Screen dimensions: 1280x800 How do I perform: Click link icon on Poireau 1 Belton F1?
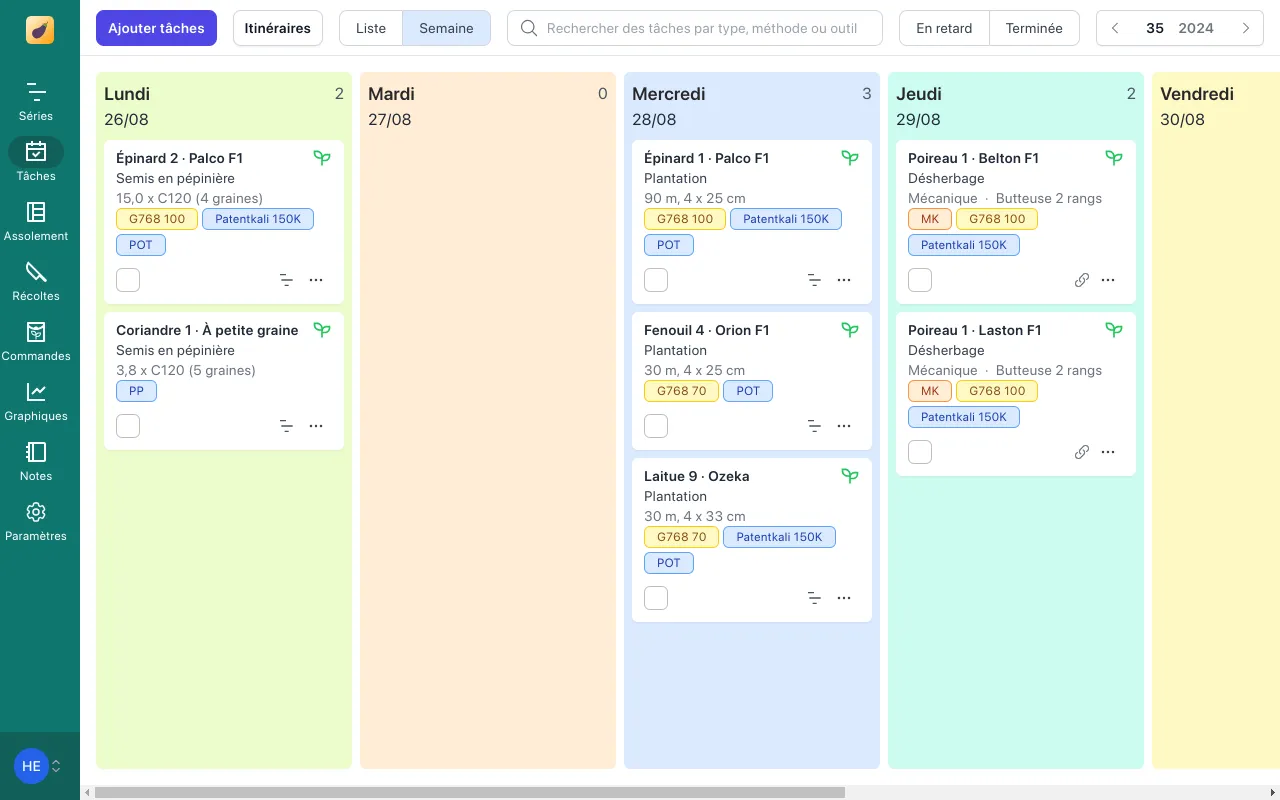(x=1081, y=280)
